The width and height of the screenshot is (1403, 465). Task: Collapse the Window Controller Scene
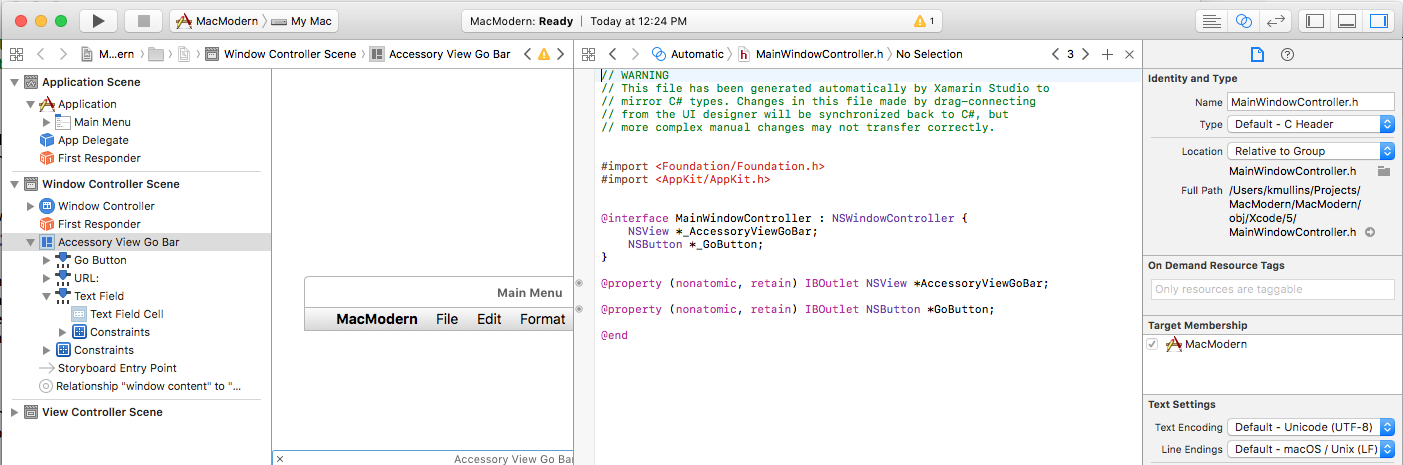coord(14,184)
